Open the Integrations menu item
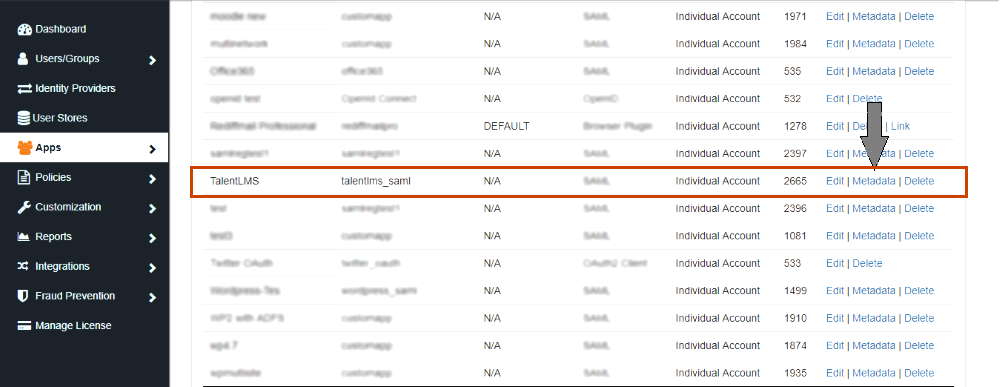The image size is (1000, 387). pos(62,267)
